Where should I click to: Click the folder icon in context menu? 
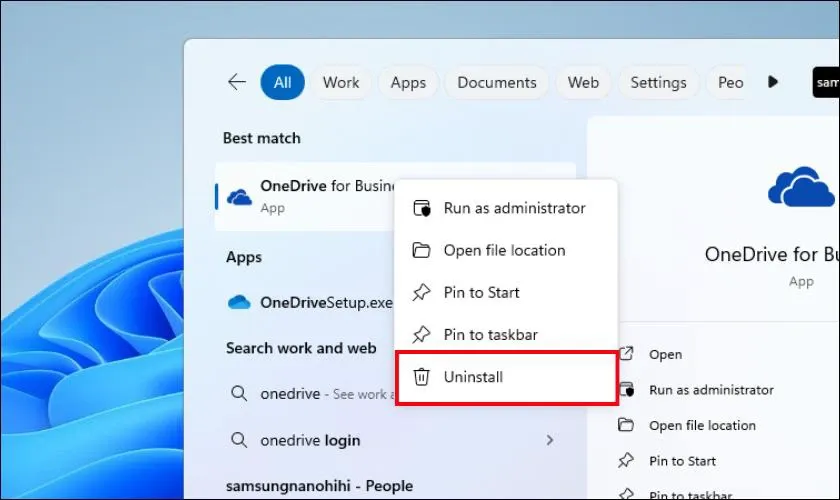tap(421, 250)
